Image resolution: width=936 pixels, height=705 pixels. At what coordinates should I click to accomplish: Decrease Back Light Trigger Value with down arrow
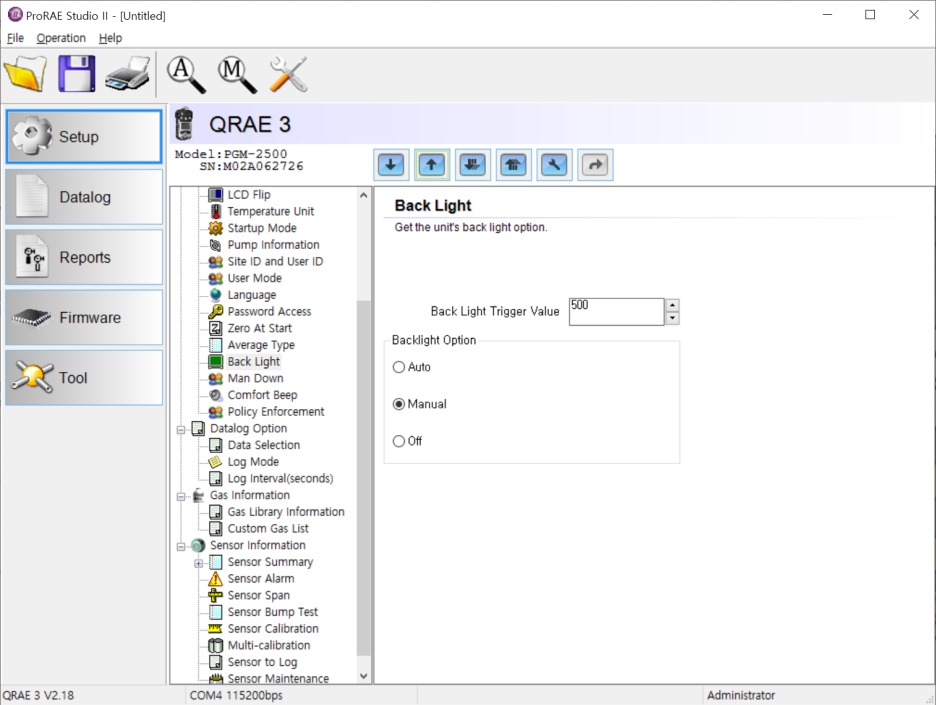(673, 318)
